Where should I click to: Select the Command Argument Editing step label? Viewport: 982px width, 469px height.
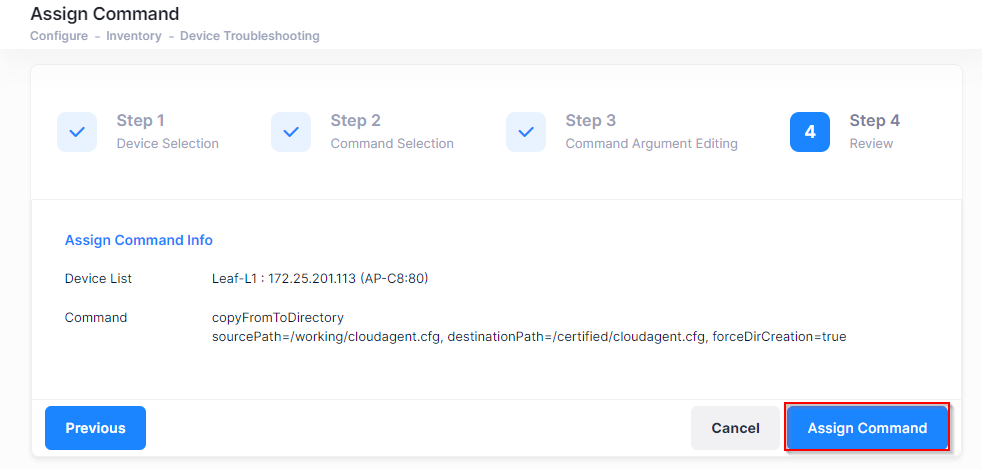click(651, 144)
